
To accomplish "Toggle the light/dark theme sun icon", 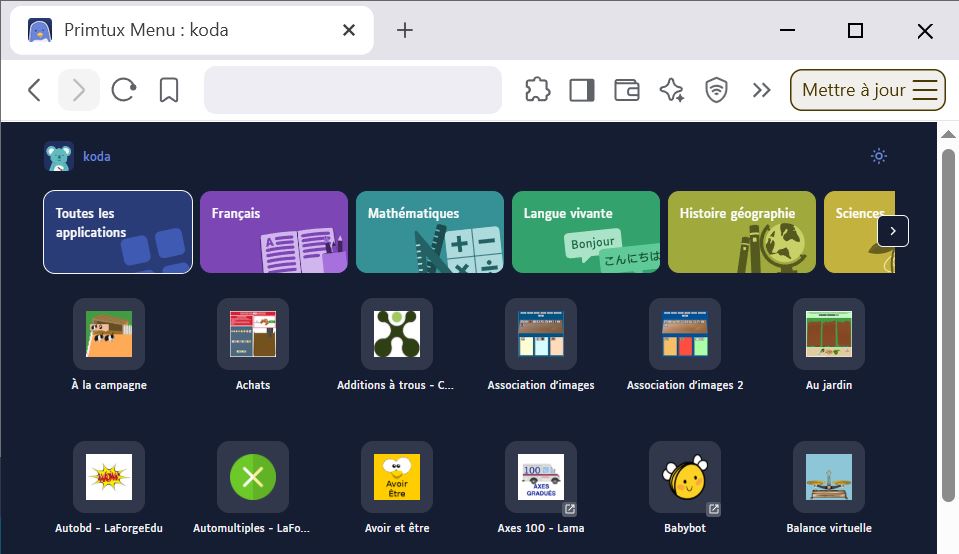I will pyautogui.click(x=879, y=156).
